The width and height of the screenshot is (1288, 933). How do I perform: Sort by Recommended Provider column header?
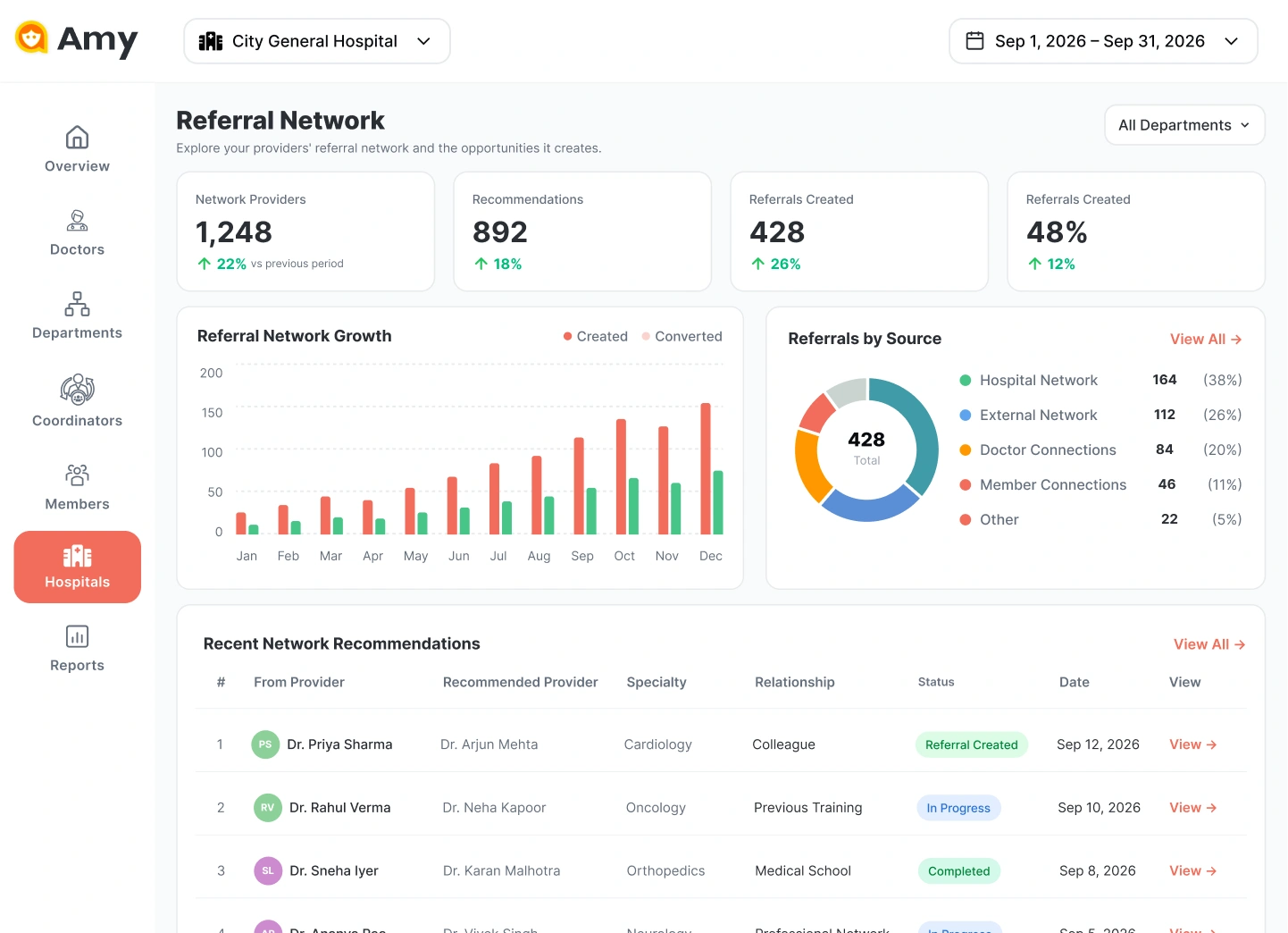click(x=521, y=682)
